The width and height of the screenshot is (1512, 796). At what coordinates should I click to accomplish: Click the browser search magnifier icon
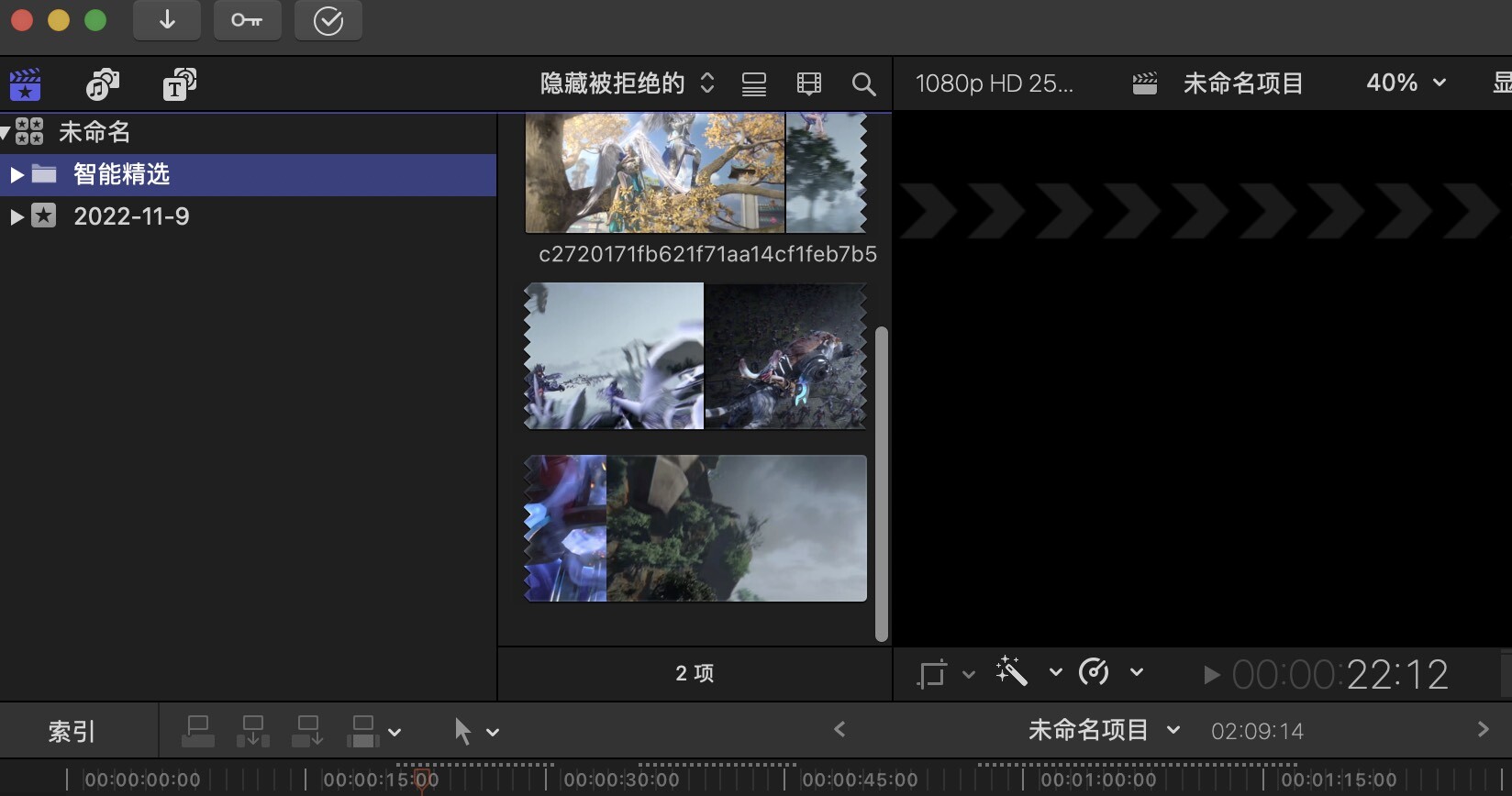pos(863,84)
